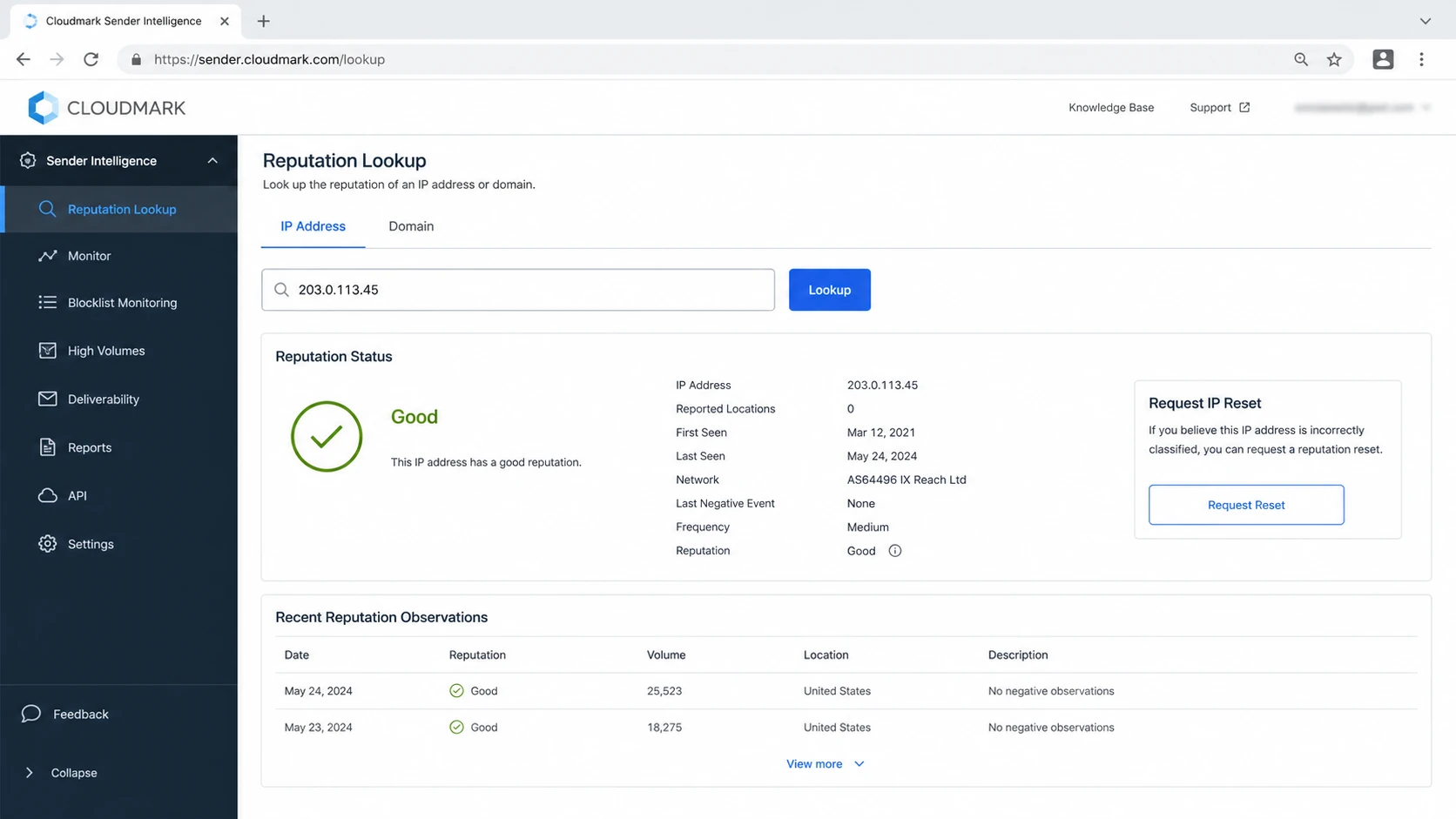Expand the View more chevron
The image size is (1456, 819).
point(859,764)
